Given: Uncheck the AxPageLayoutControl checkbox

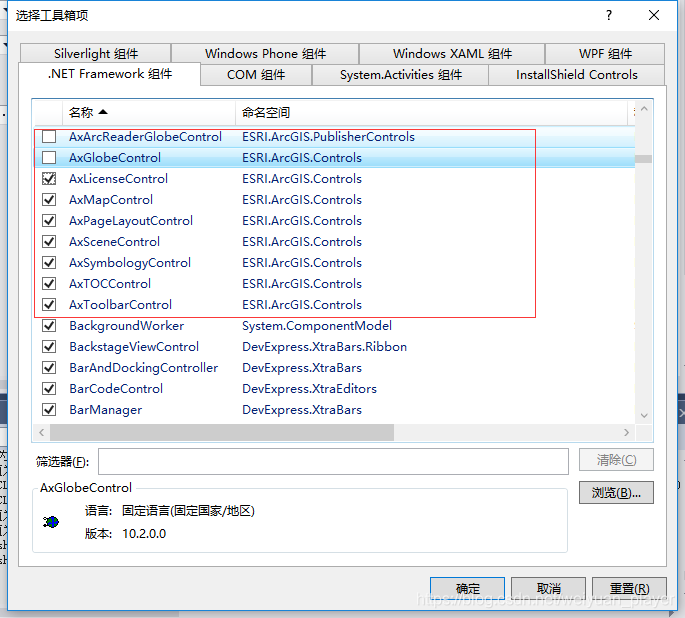Looking at the screenshot, I should [x=49, y=221].
